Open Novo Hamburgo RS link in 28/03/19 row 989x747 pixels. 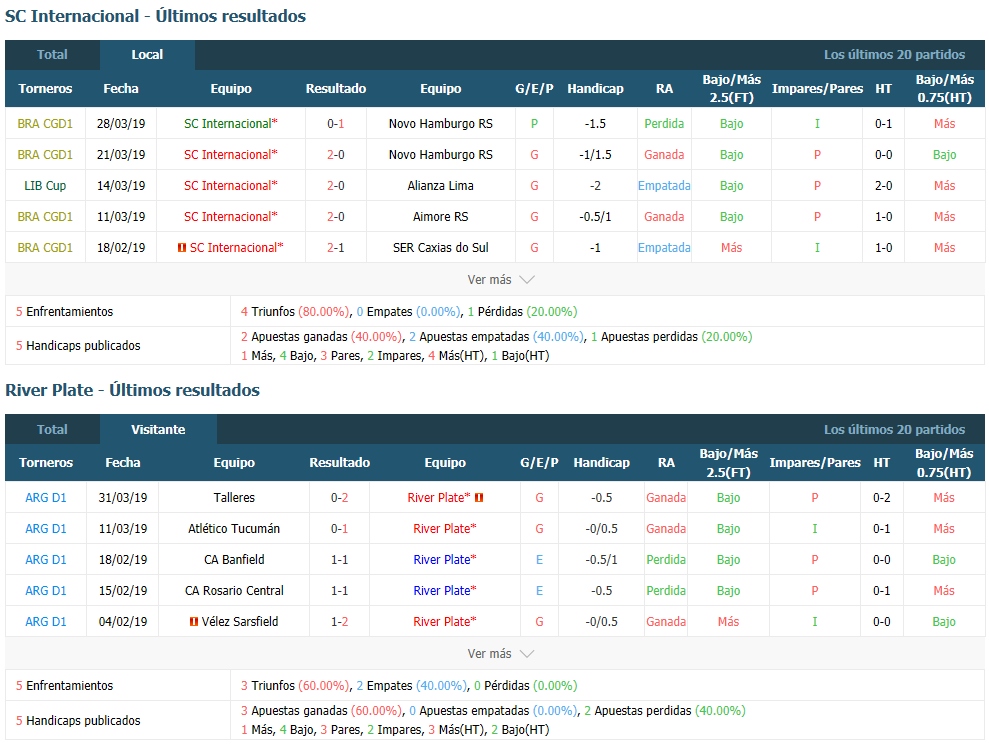(x=440, y=124)
